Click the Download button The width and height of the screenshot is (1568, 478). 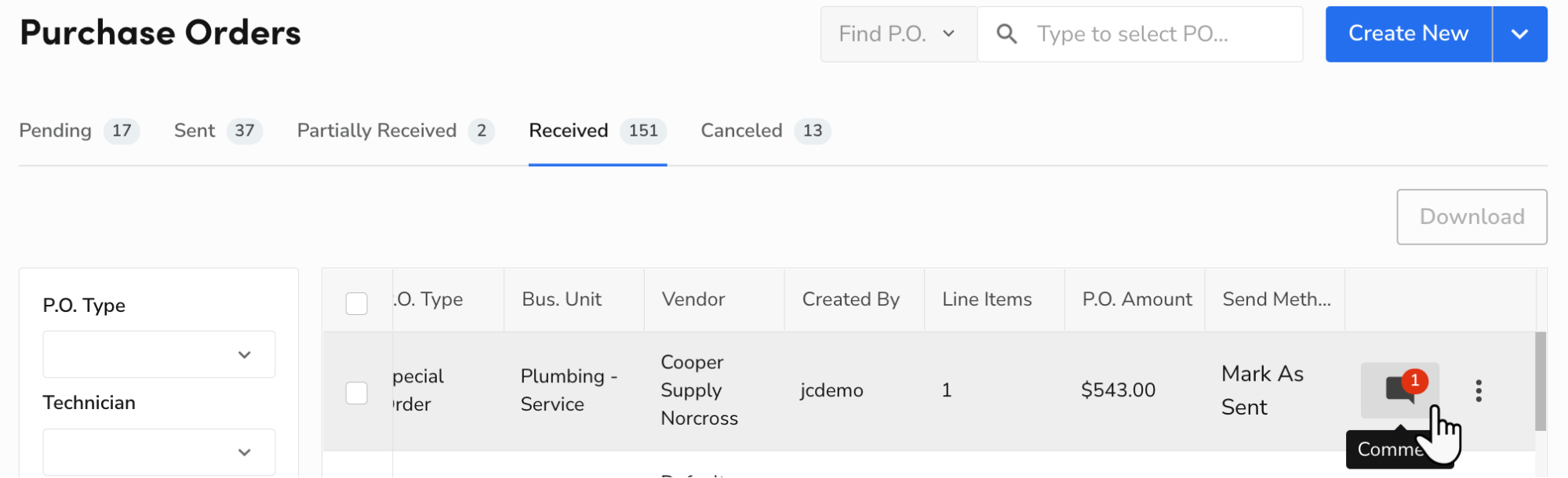click(x=1471, y=217)
